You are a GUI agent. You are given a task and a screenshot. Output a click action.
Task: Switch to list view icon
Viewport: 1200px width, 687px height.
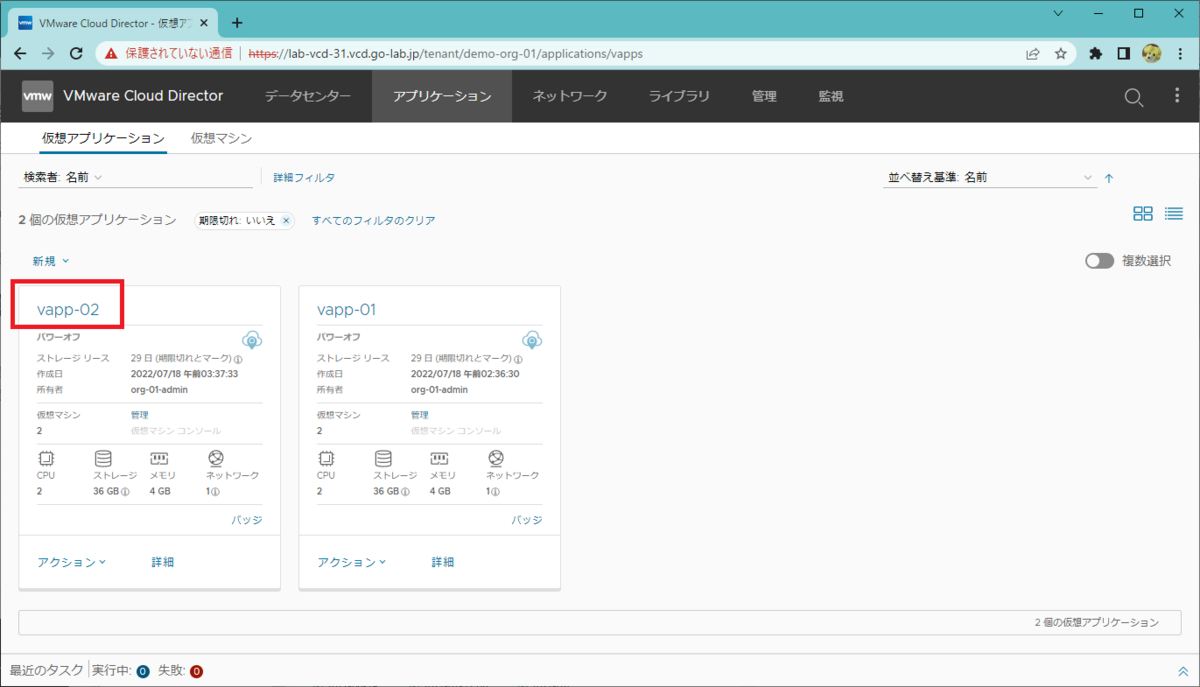coord(1174,213)
